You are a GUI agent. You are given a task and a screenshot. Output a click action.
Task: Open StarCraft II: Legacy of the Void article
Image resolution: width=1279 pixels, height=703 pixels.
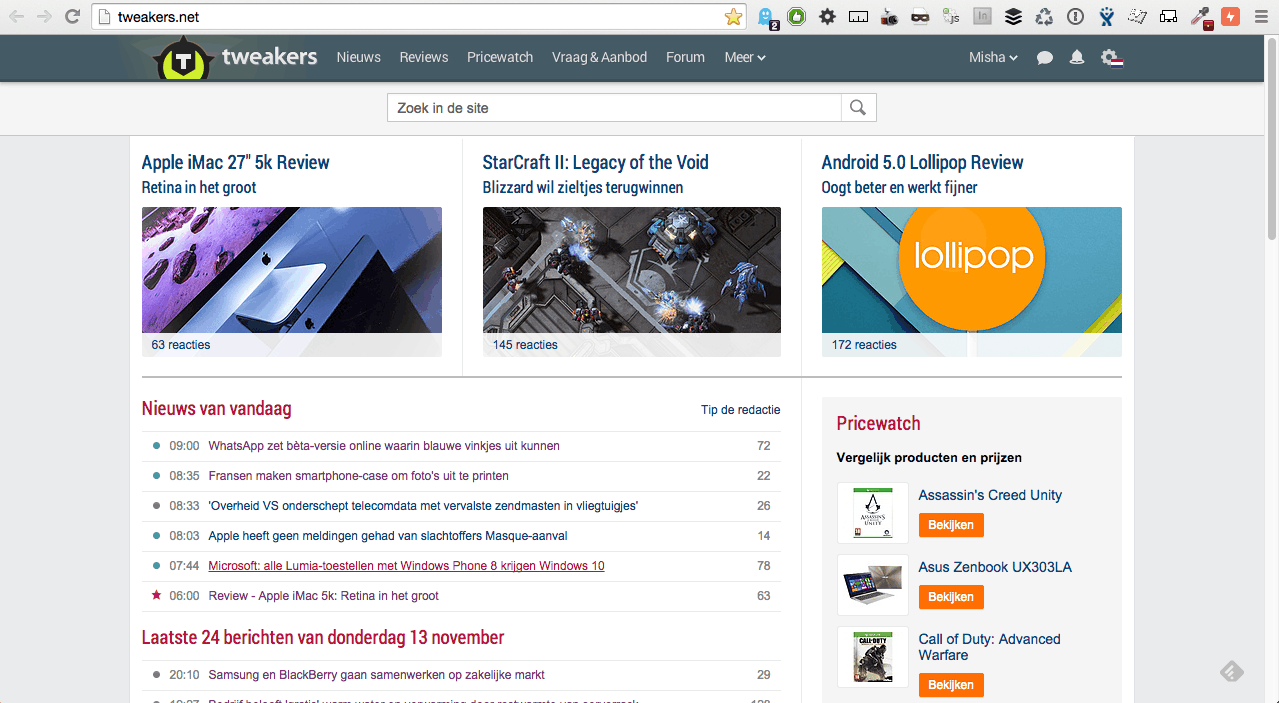(595, 162)
